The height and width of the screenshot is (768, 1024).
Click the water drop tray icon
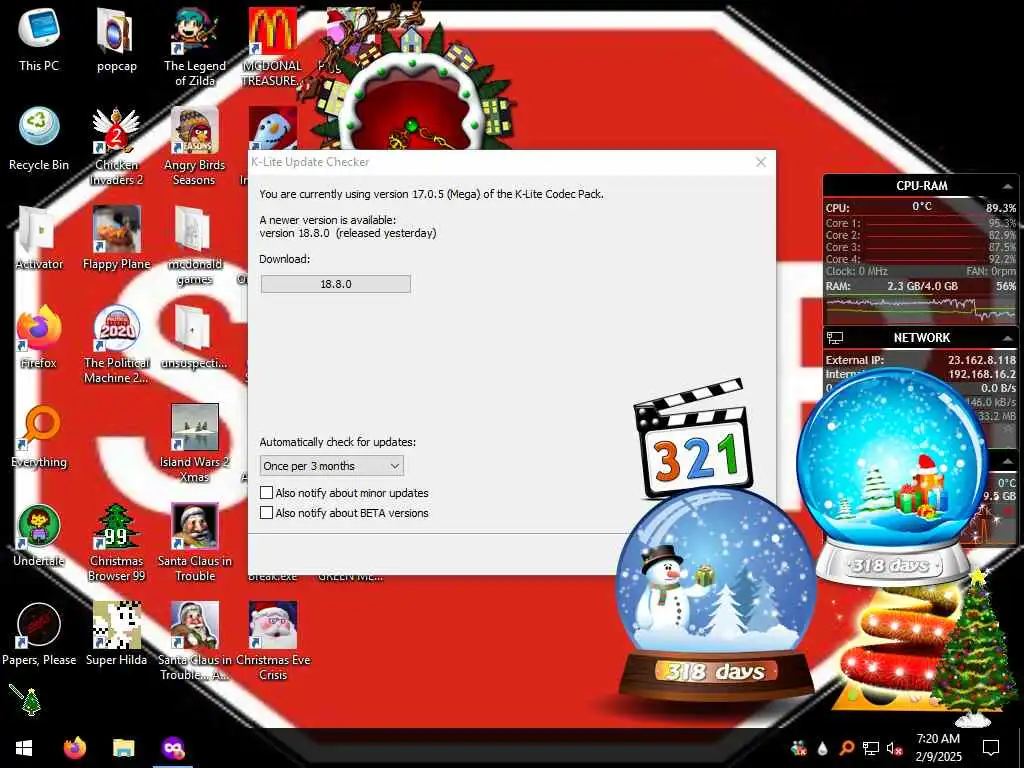(x=822, y=748)
